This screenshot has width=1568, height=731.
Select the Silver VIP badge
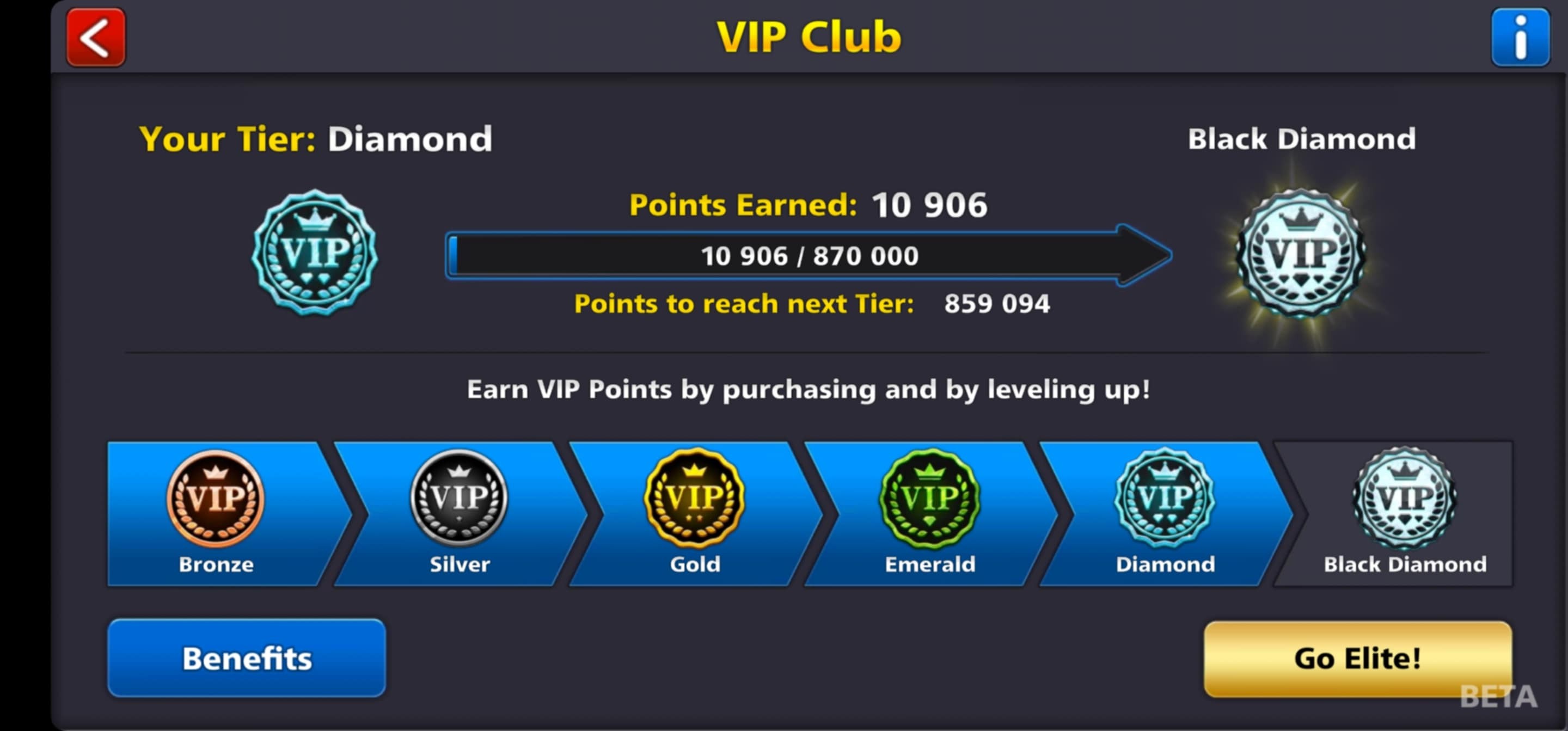[x=459, y=498]
